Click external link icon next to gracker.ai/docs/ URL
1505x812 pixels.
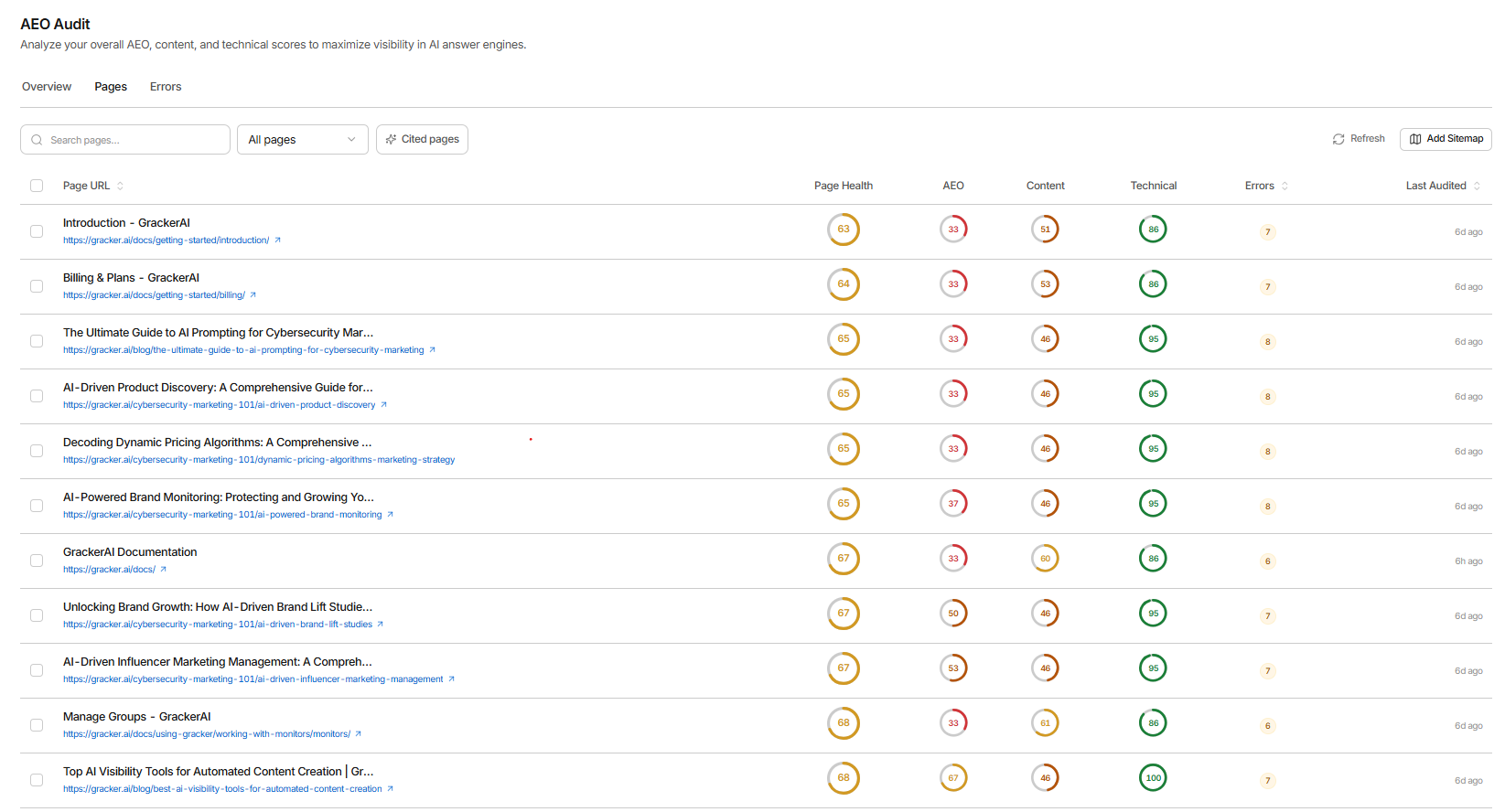pos(163,570)
